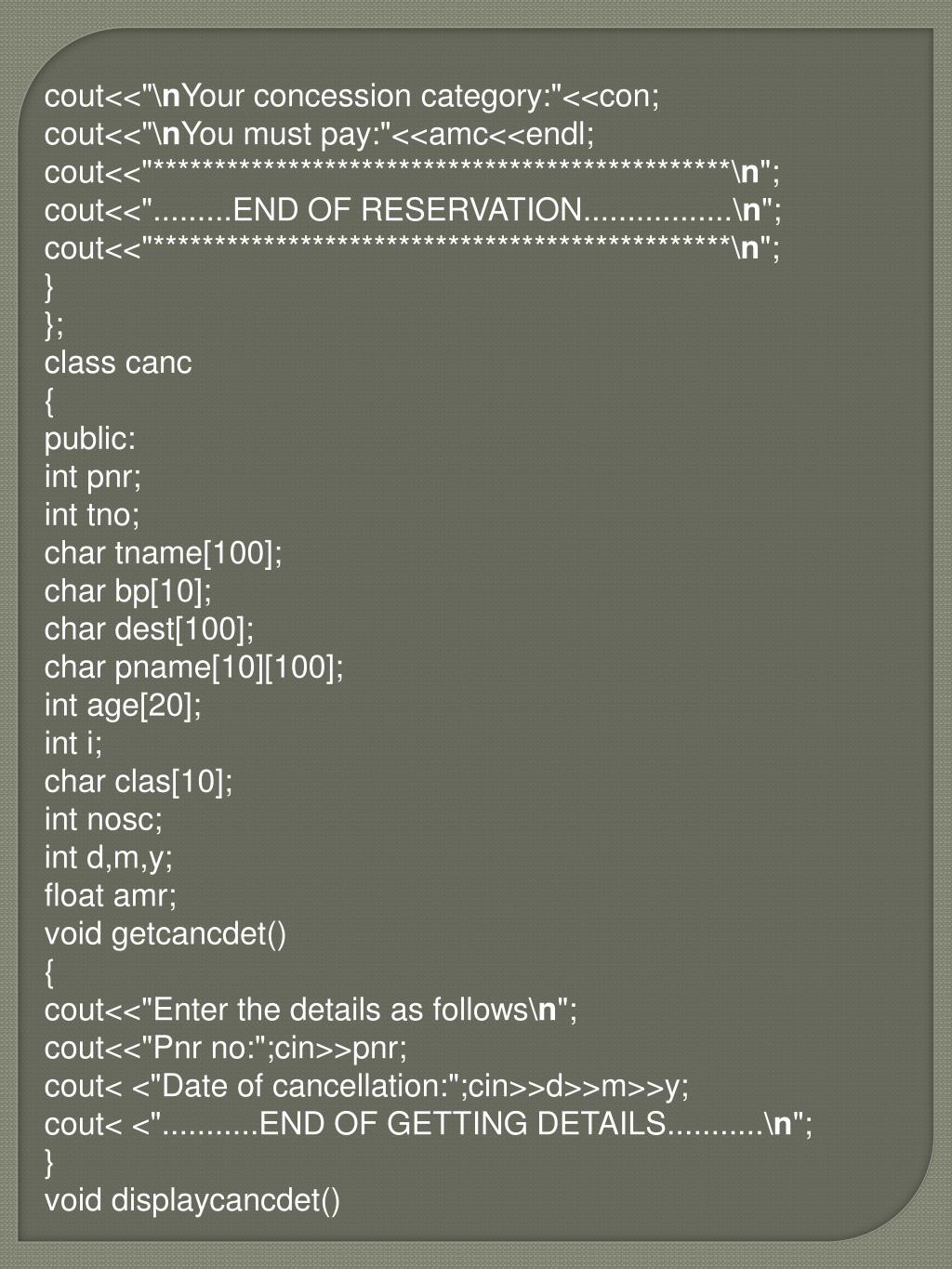Click the 'You must pay' cout line
Image resolution: width=952 pixels, height=1269 pixels.
(x=320, y=134)
